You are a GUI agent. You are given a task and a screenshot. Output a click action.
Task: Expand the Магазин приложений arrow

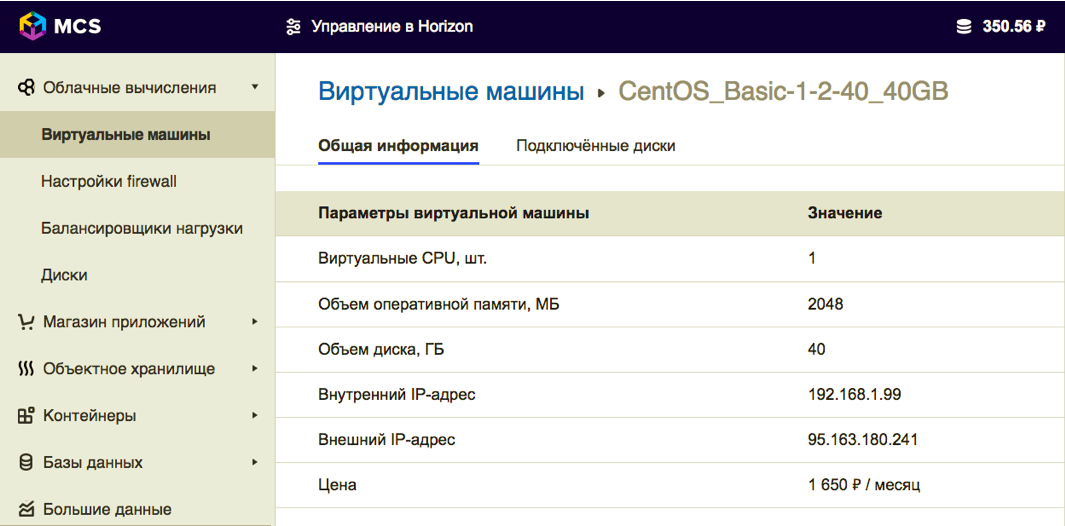[x=255, y=321]
